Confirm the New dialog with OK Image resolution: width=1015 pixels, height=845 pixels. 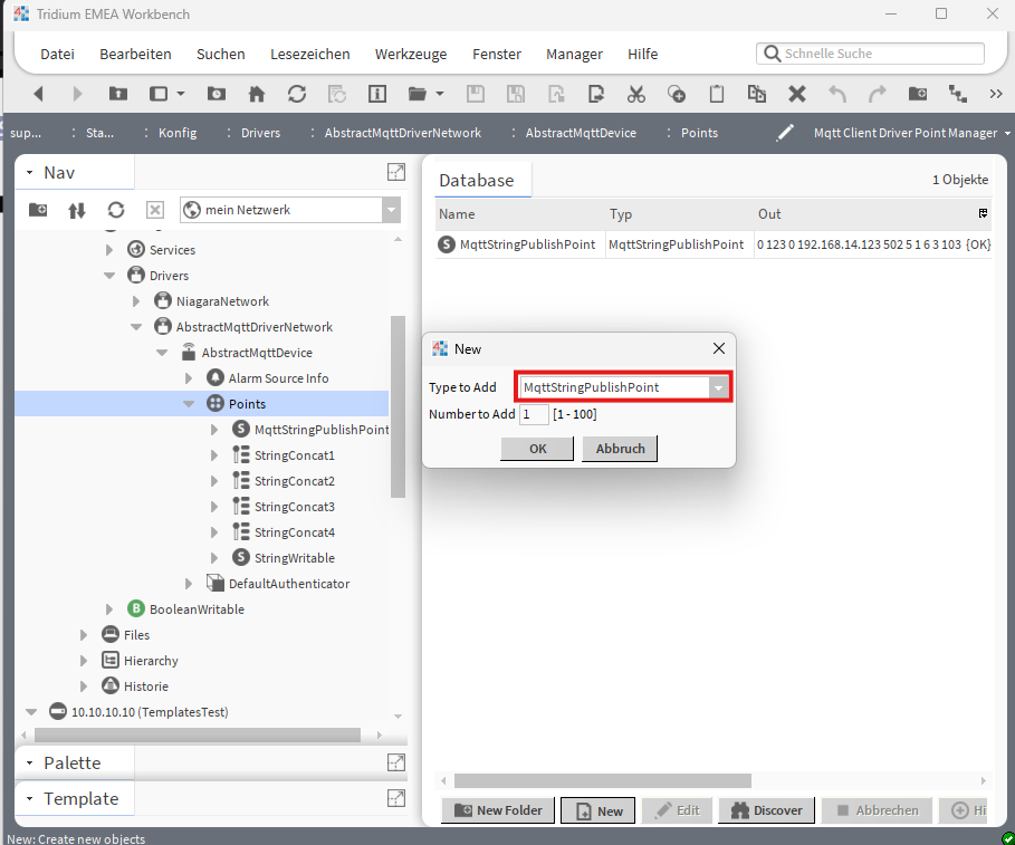pyautogui.click(x=537, y=449)
